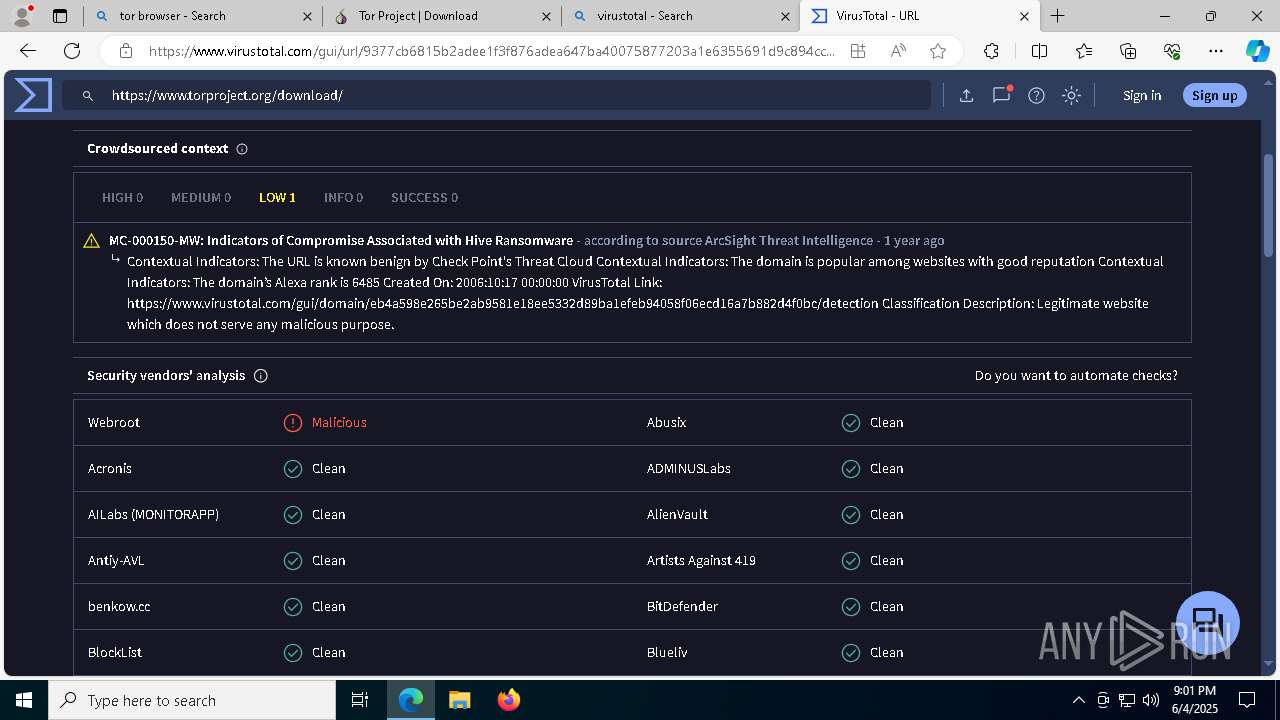Open a new tab

(1057, 16)
